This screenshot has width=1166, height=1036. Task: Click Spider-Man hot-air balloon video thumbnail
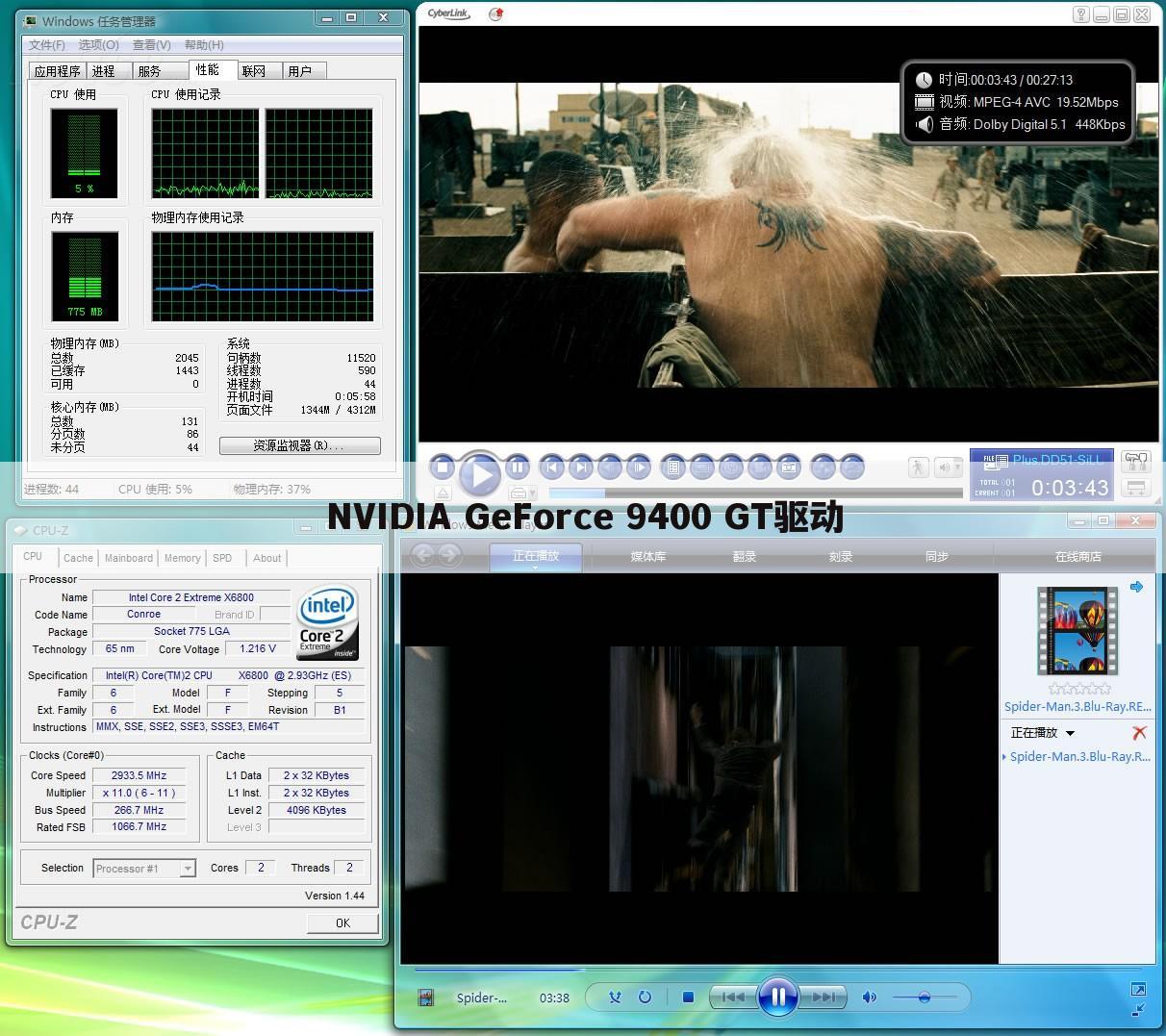tap(1077, 630)
